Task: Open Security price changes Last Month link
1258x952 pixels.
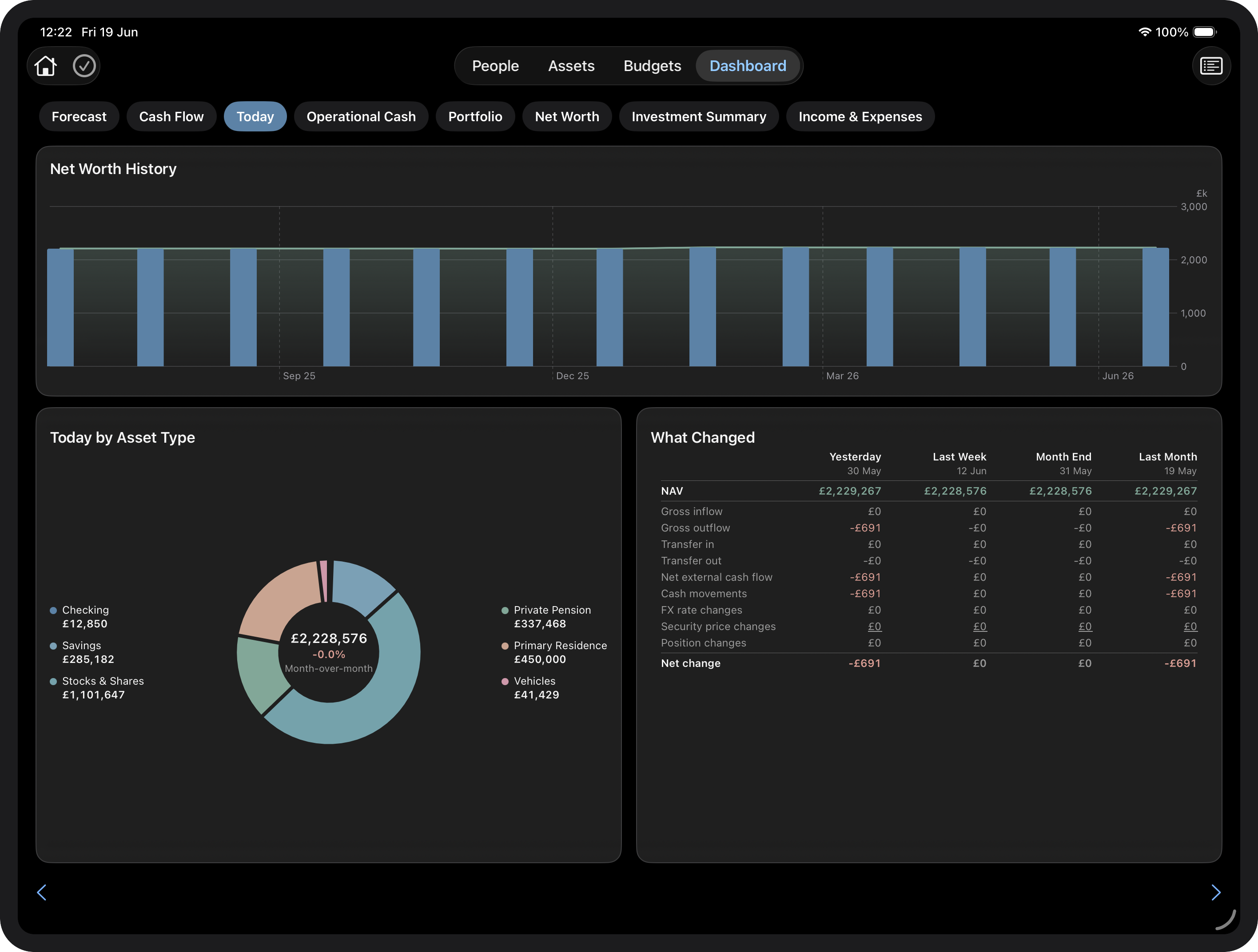Action: pyautogui.click(x=1190, y=627)
